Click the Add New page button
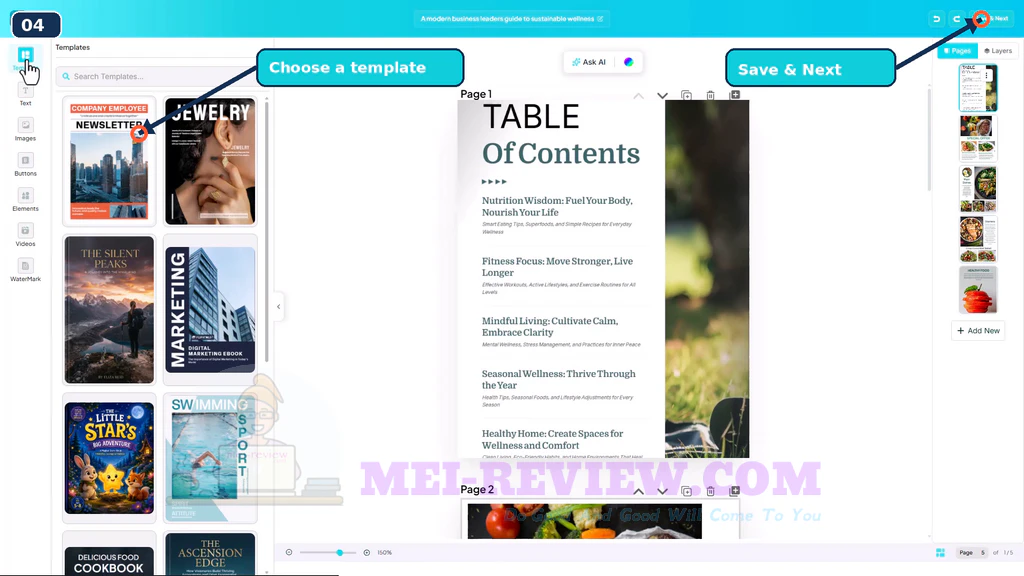 click(978, 330)
